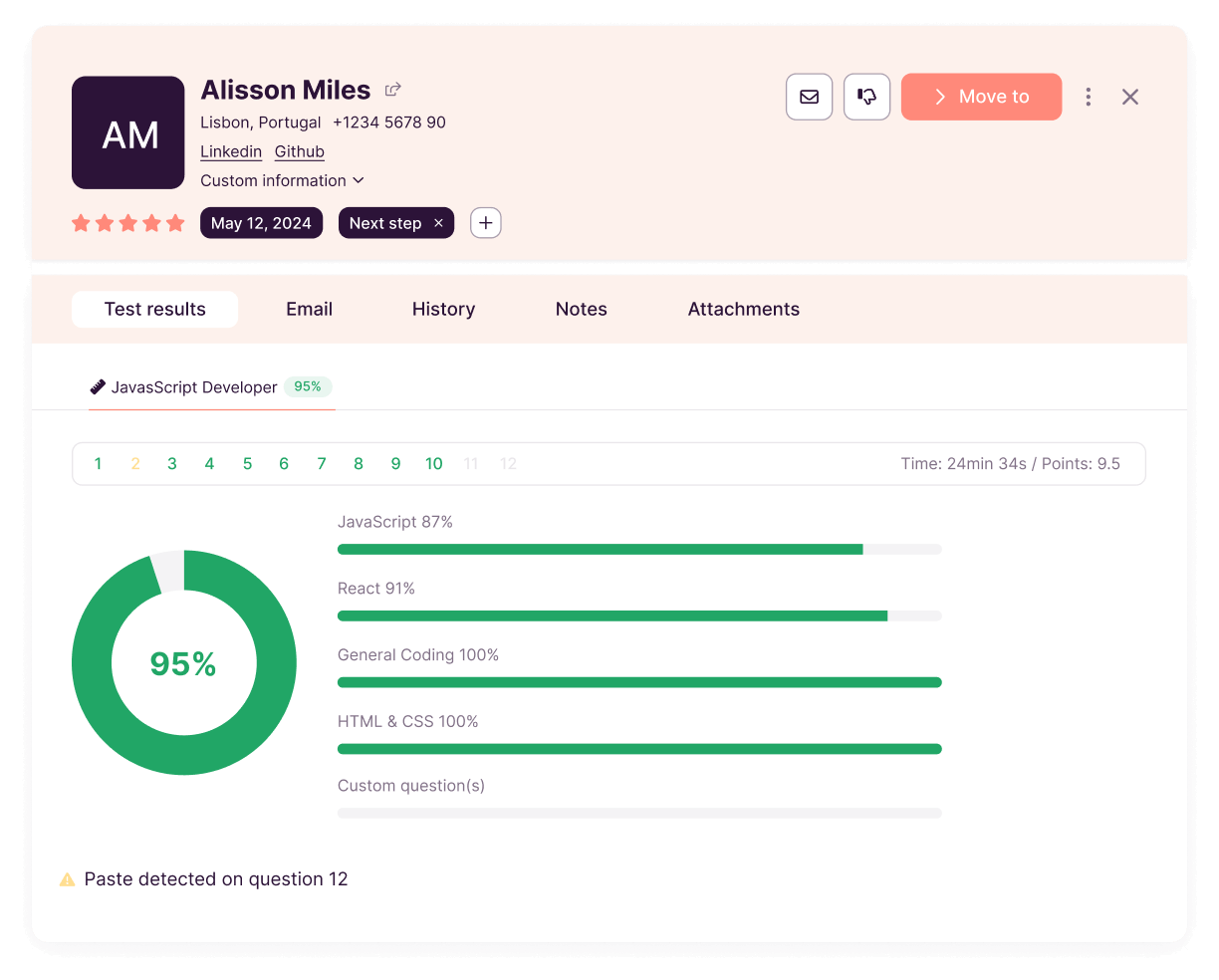Click the May 12, 2024 date tag

point(261,223)
